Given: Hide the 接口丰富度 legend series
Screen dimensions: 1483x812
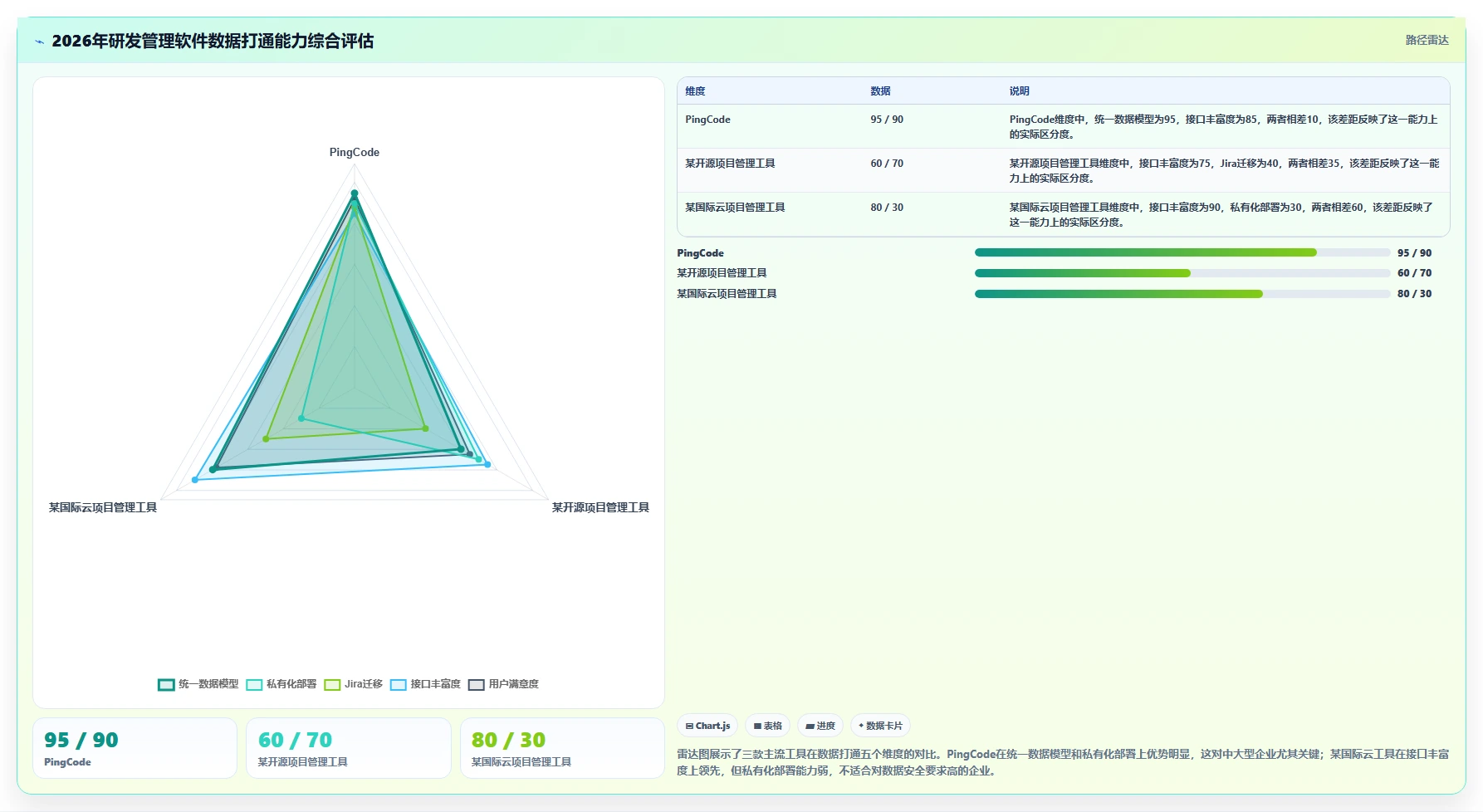Looking at the screenshot, I should [425, 684].
